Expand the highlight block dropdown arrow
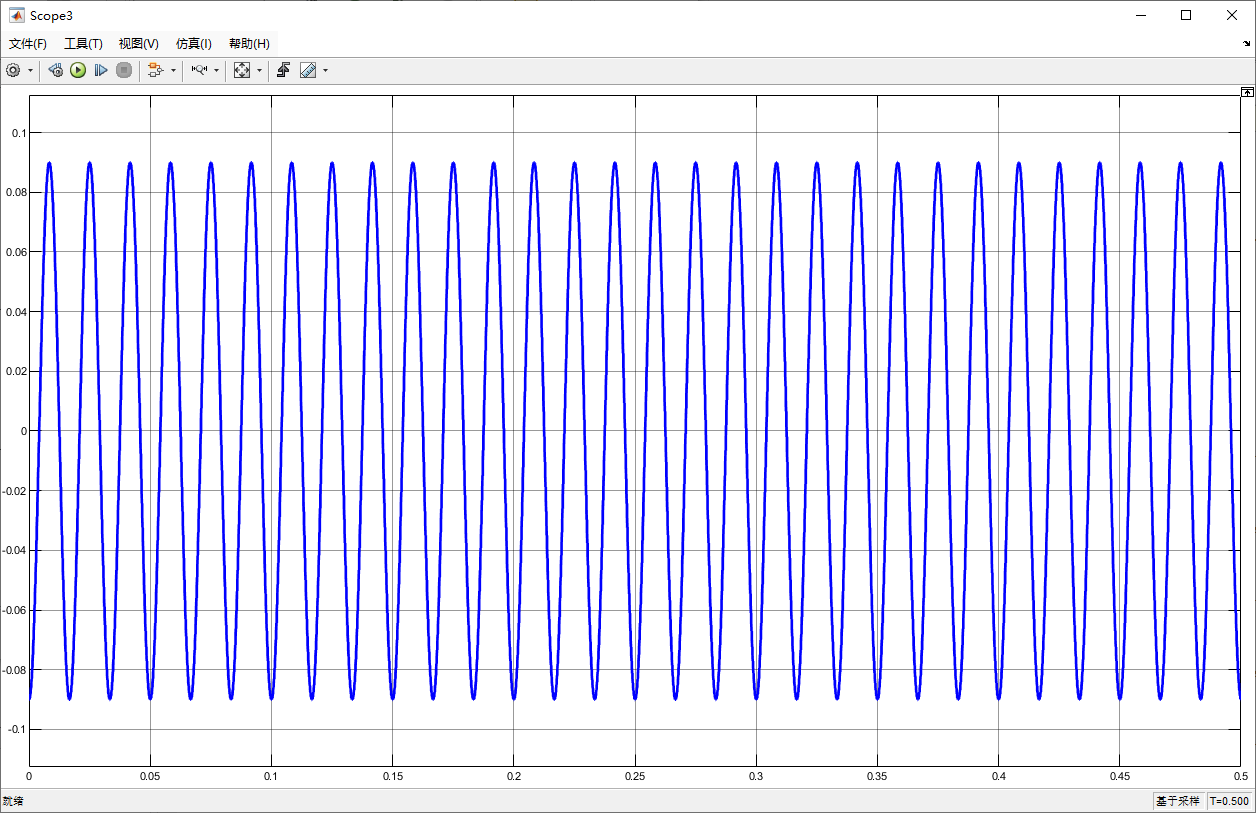This screenshot has height=813, width=1256. point(173,70)
